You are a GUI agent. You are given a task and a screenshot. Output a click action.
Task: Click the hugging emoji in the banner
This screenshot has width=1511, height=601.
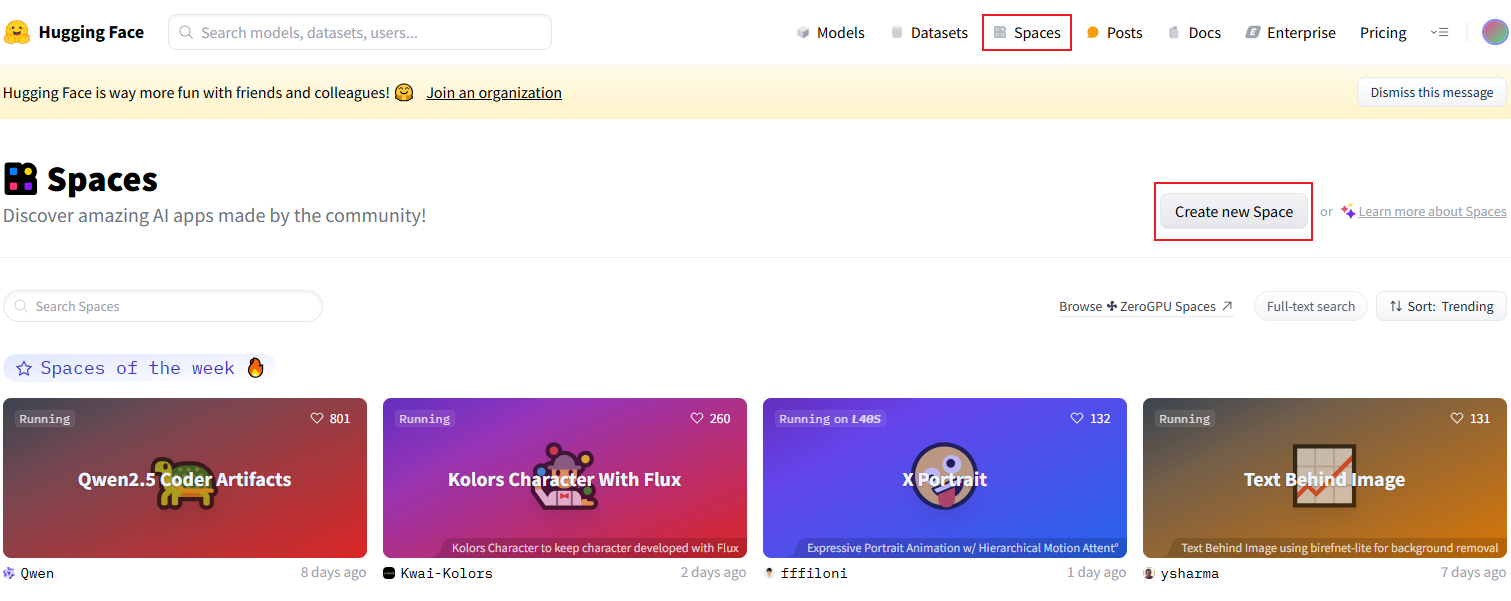(x=403, y=92)
